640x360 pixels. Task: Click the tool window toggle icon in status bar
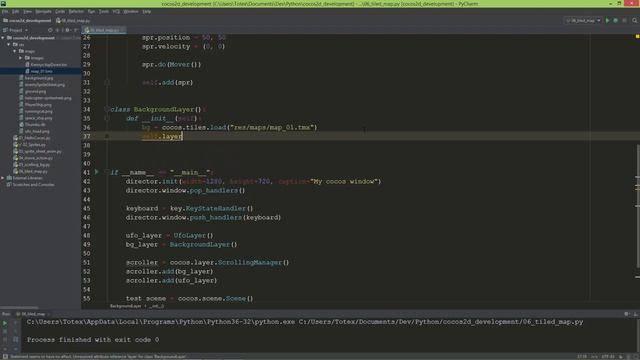tap(5, 357)
